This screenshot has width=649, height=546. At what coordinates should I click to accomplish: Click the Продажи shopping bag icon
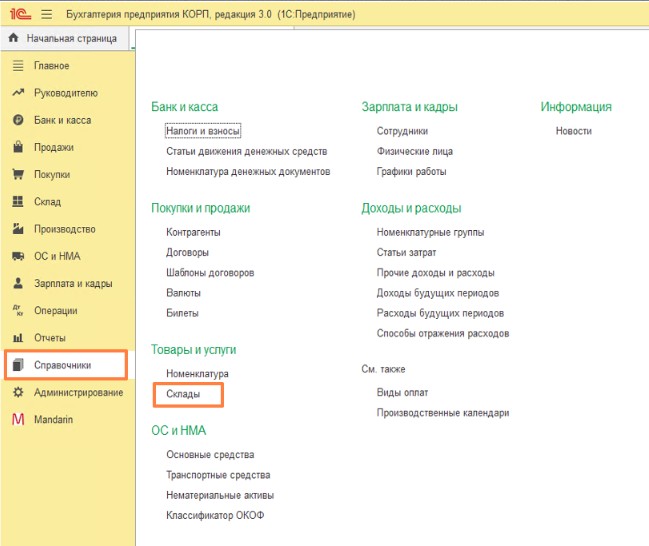pyautogui.click(x=18, y=147)
